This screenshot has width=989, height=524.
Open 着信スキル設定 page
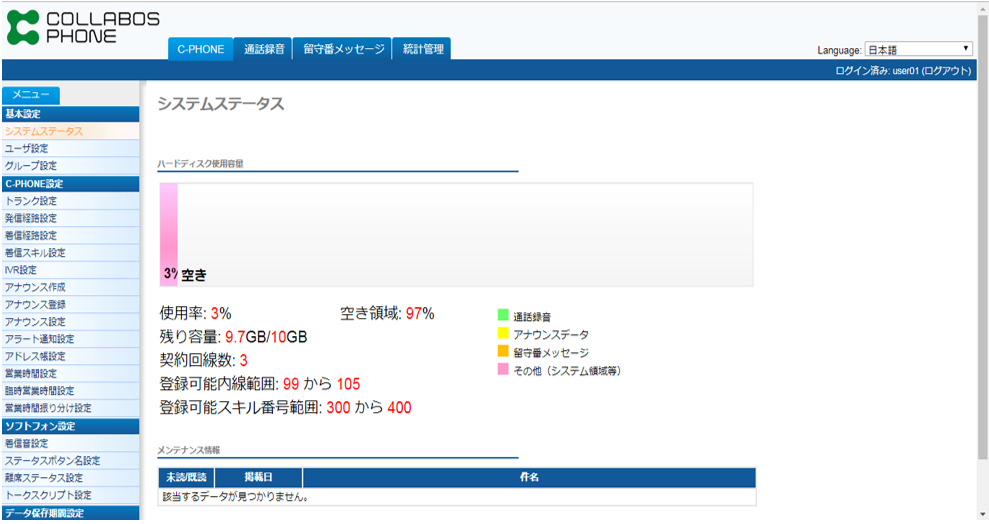35,253
